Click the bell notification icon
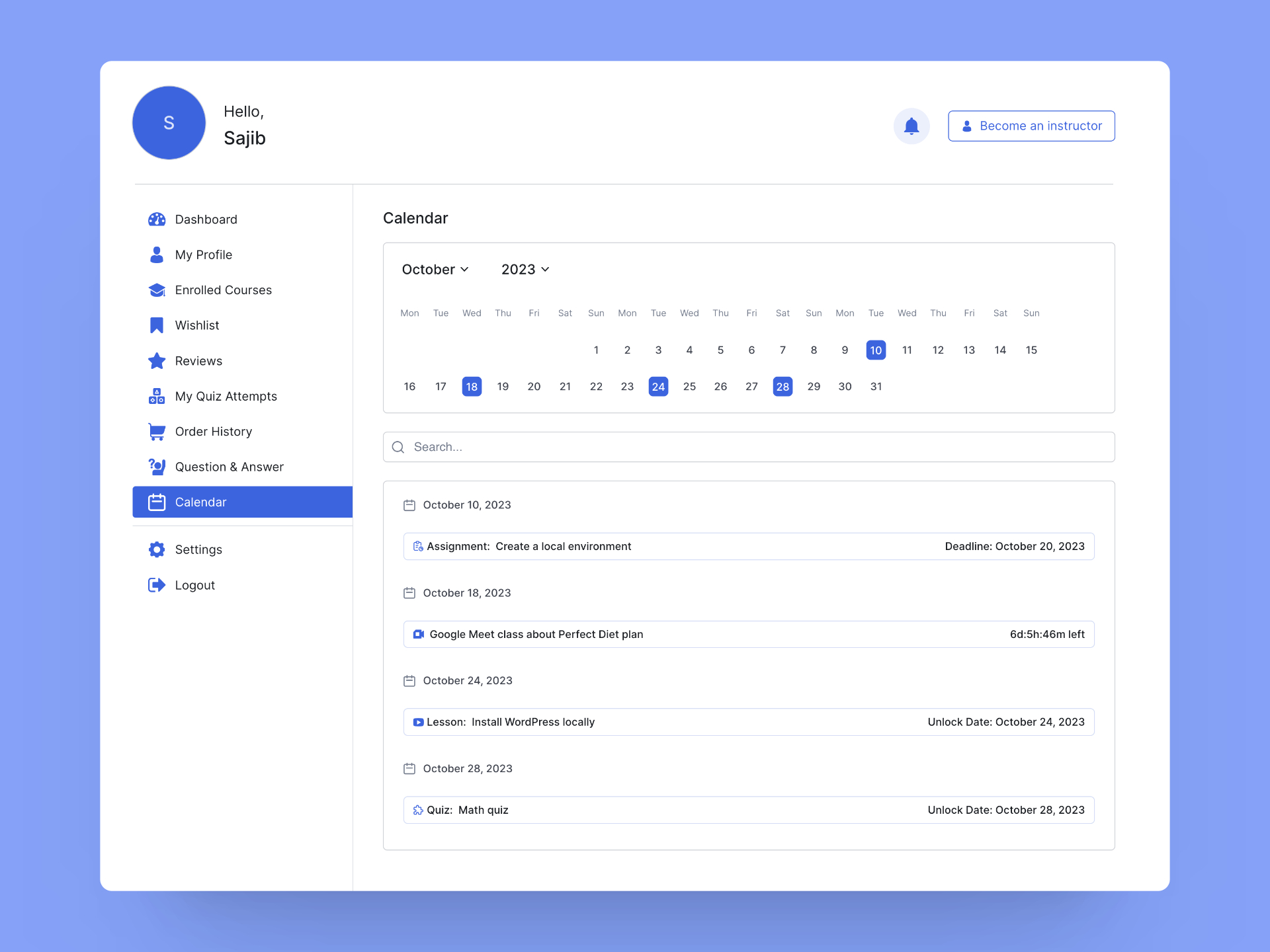Viewport: 1270px width, 952px height. click(x=911, y=126)
